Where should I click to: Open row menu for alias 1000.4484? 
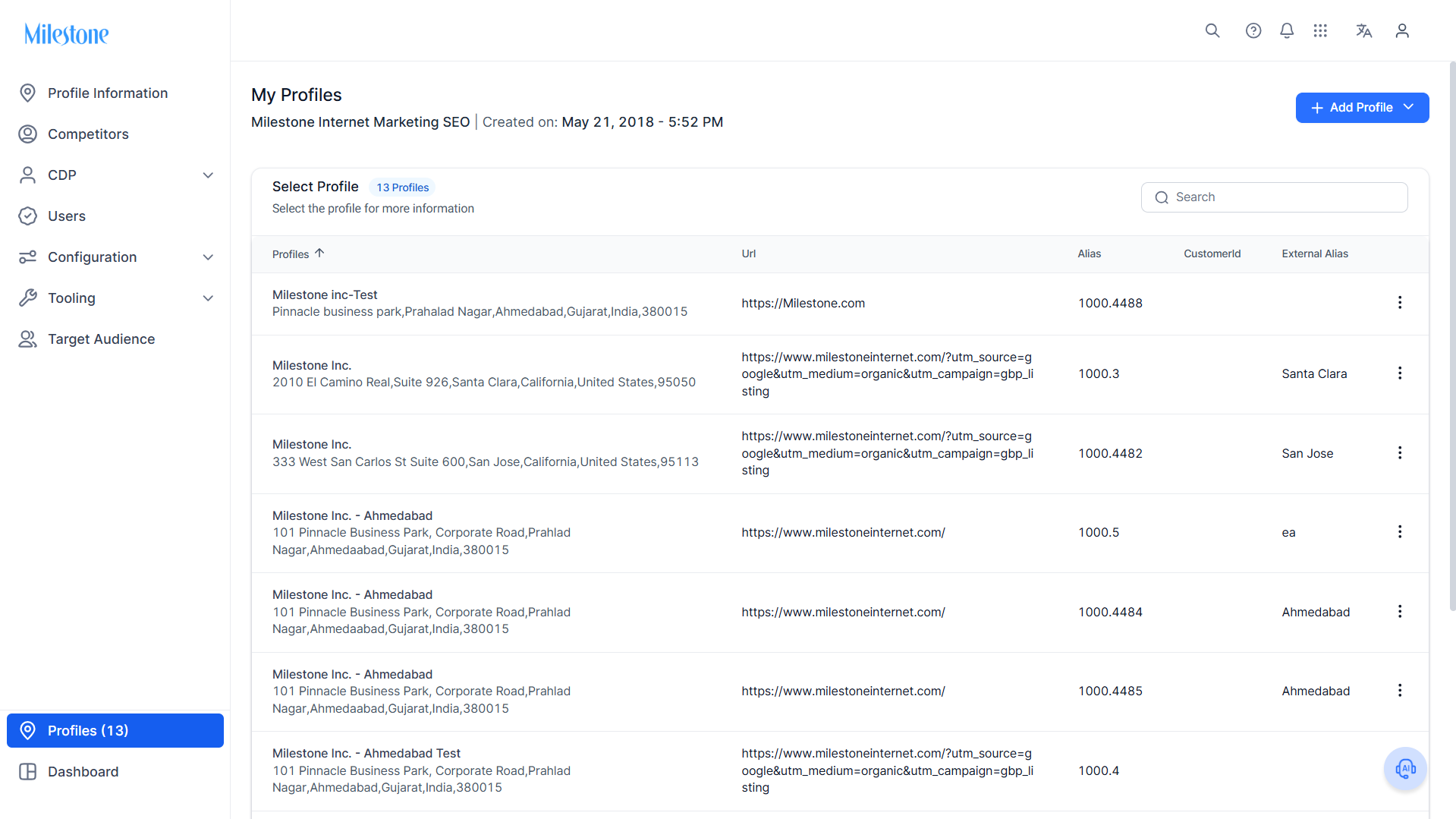pyautogui.click(x=1400, y=612)
